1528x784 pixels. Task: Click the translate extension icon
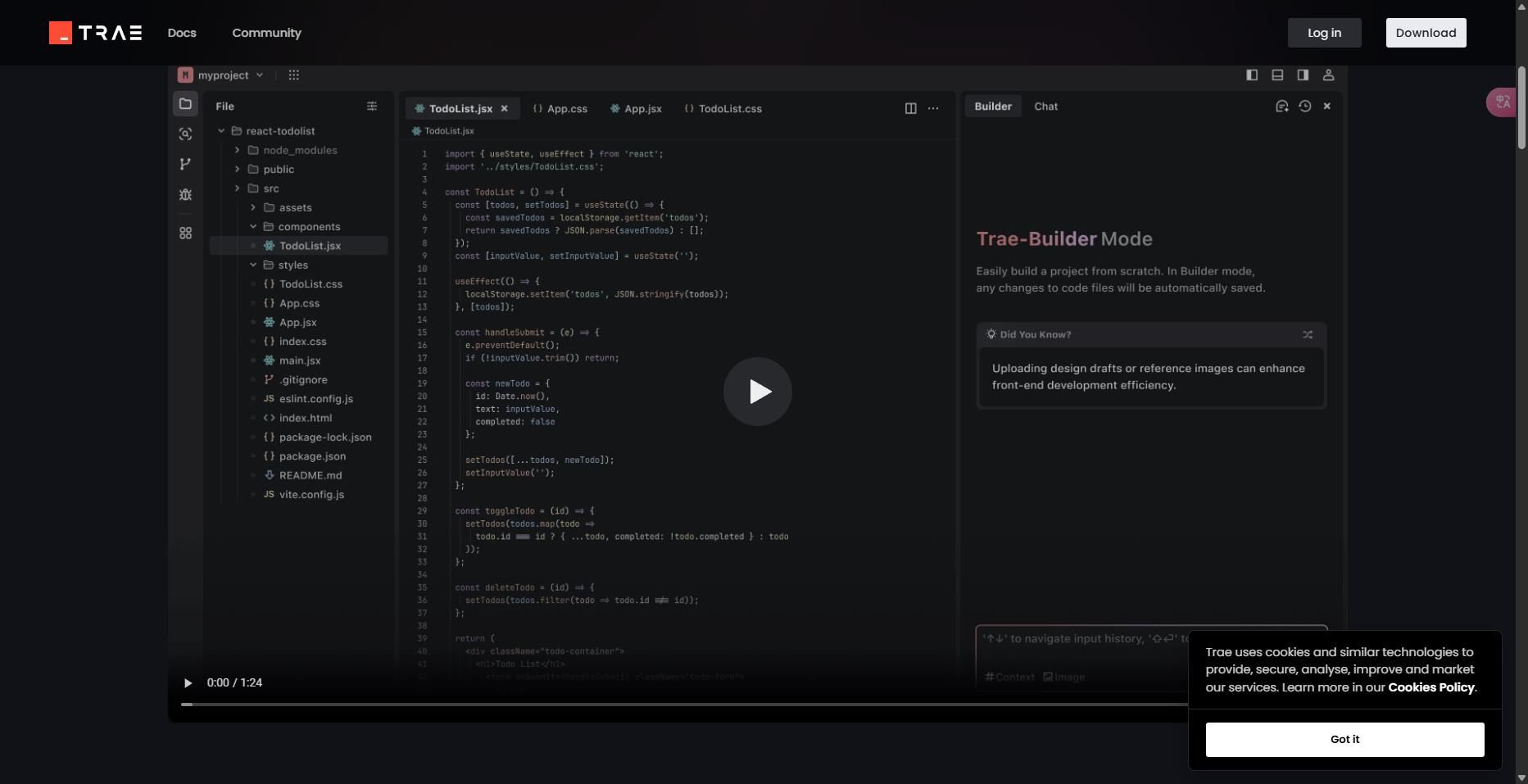coord(1503,102)
